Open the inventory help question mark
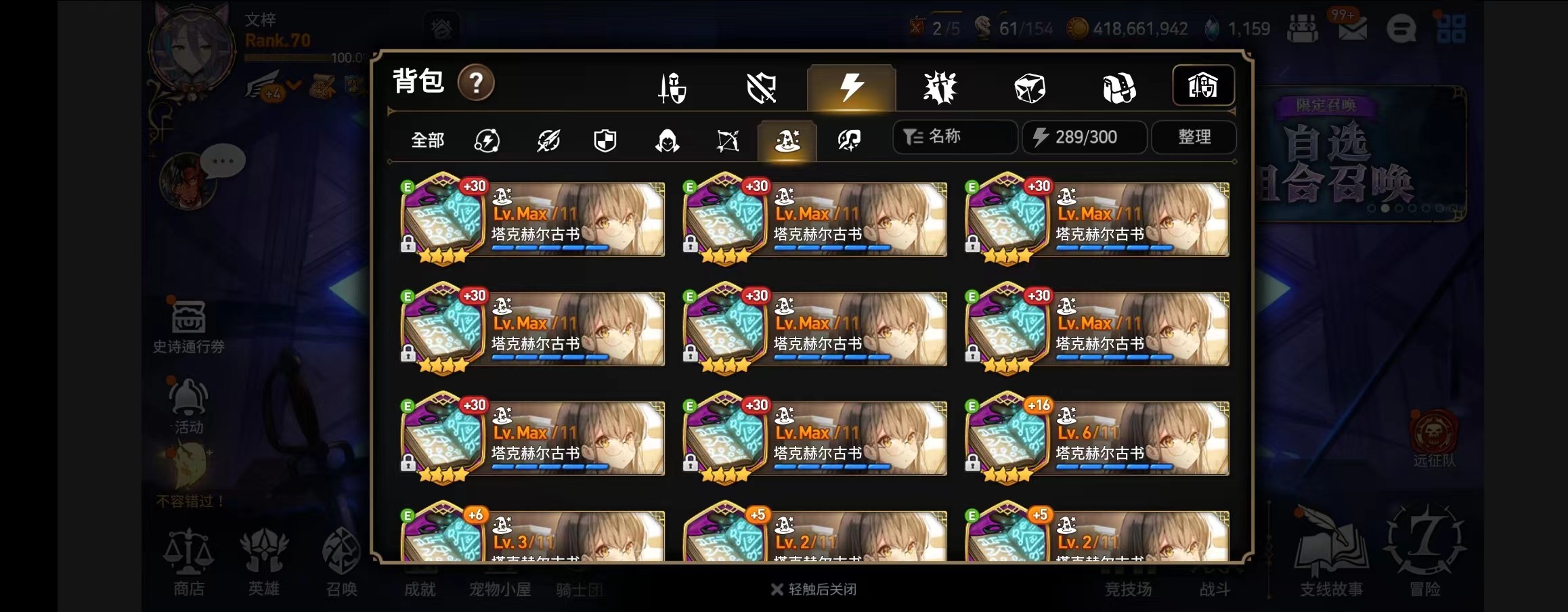 pyautogui.click(x=476, y=83)
